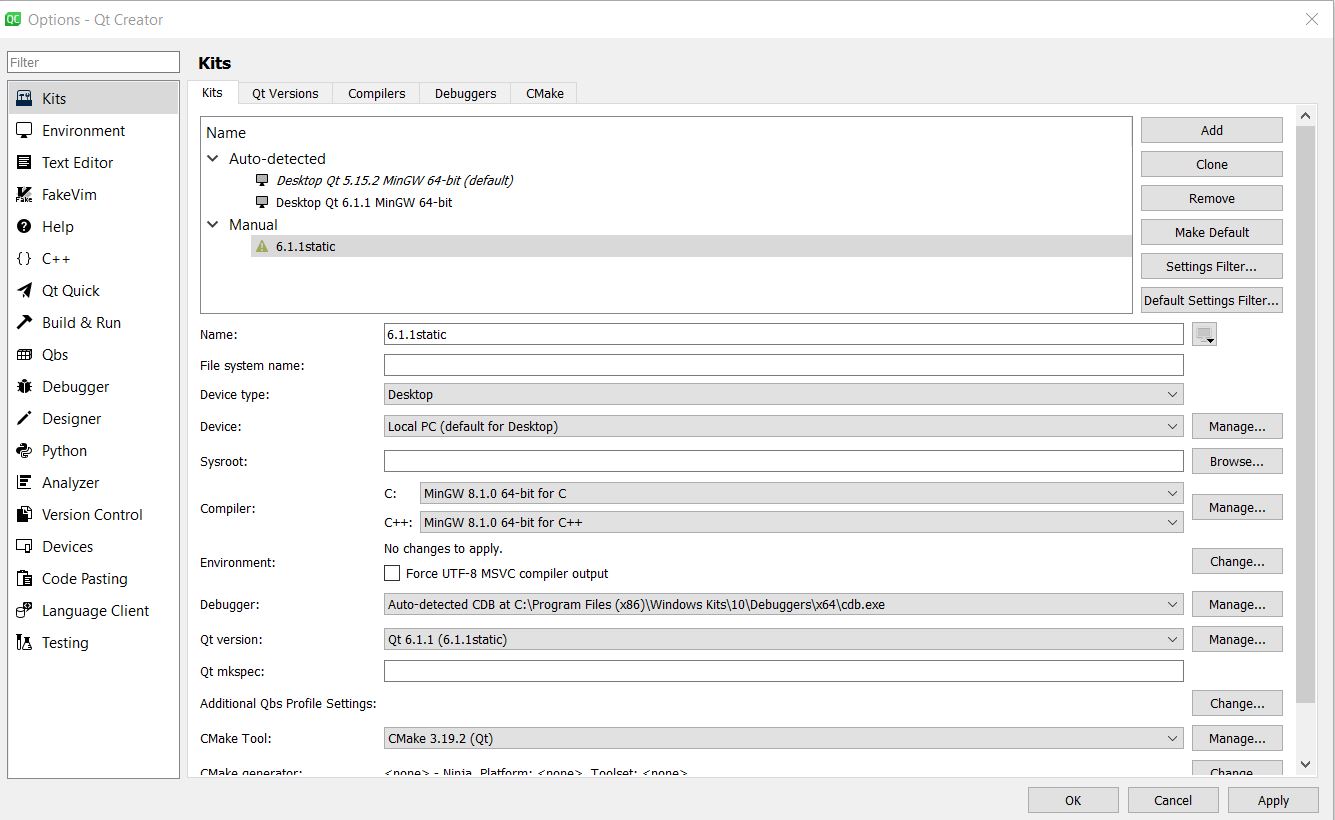This screenshot has height=820, width=1335.
Task: Open the Language Client settings category
Action: [93, 610]
